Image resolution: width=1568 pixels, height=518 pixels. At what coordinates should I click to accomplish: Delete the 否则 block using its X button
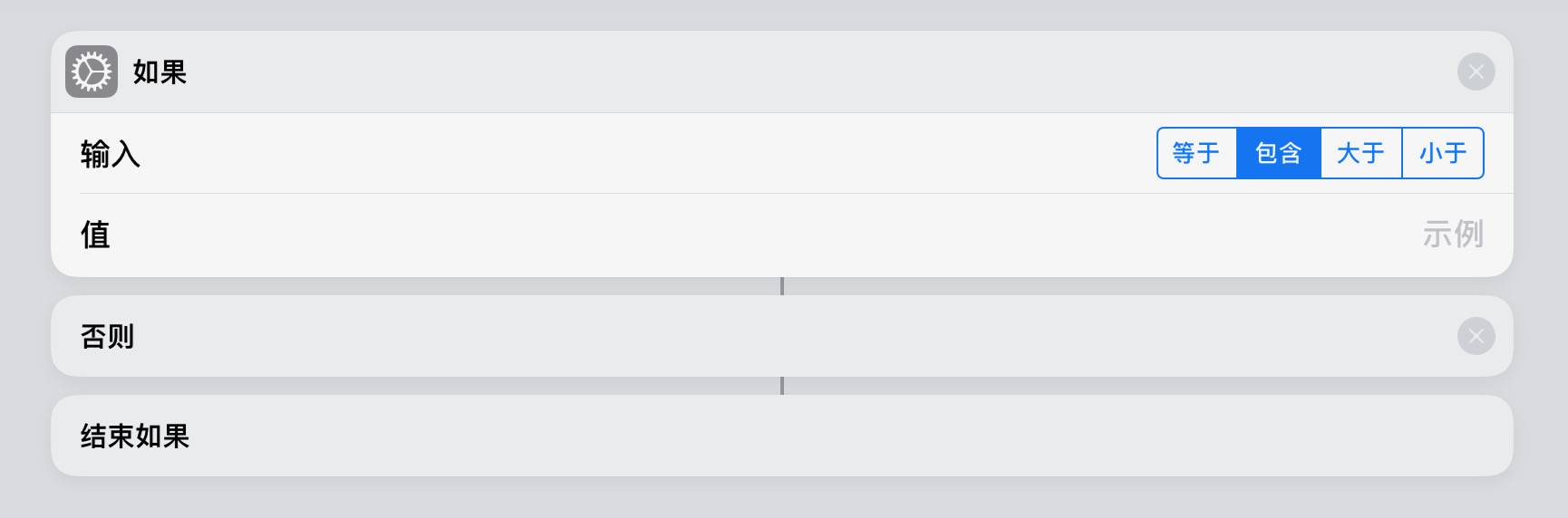coord(1476,336)
